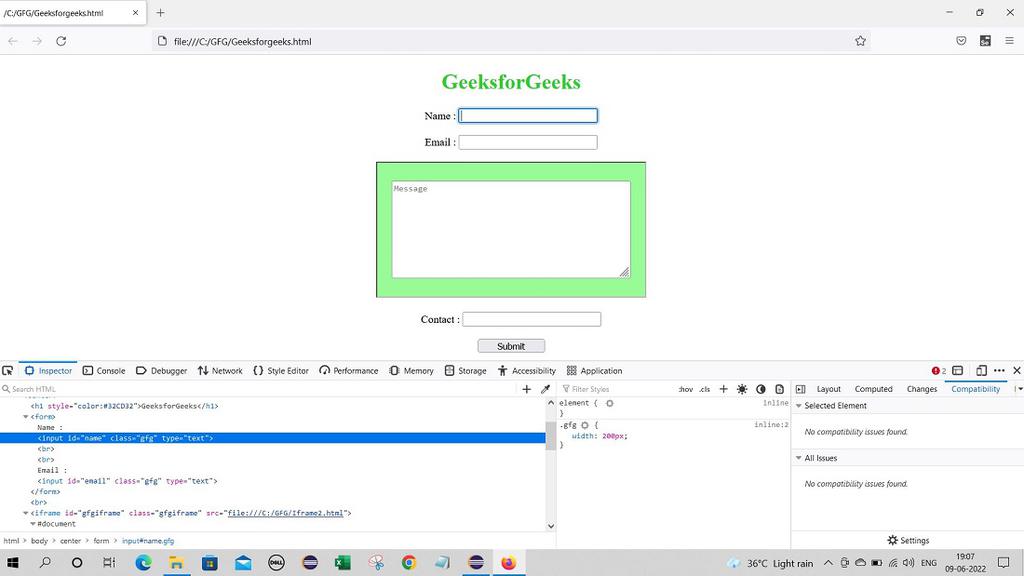Open the Firefox application menu
Viewport: 1024px width, 576px height.
pos(1009,41)
